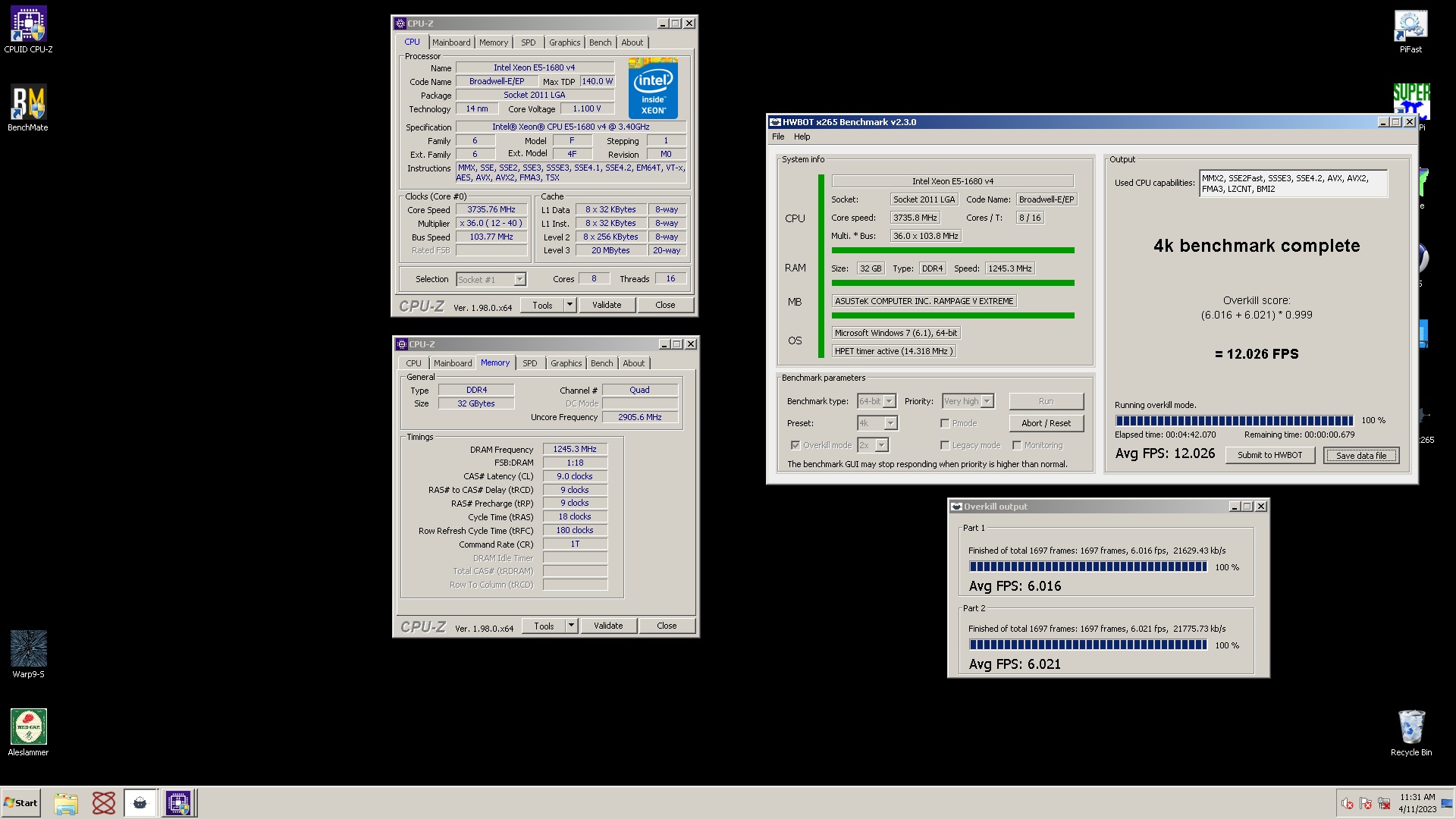This screenshot has width=1456, height=819.
Task: Enable the Pmode checkbox
Action: [945, 423]
